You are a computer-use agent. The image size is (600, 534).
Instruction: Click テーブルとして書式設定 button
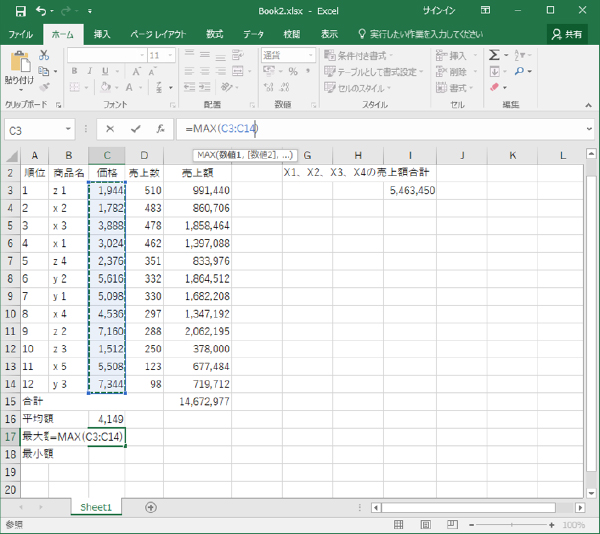[374, 72]
